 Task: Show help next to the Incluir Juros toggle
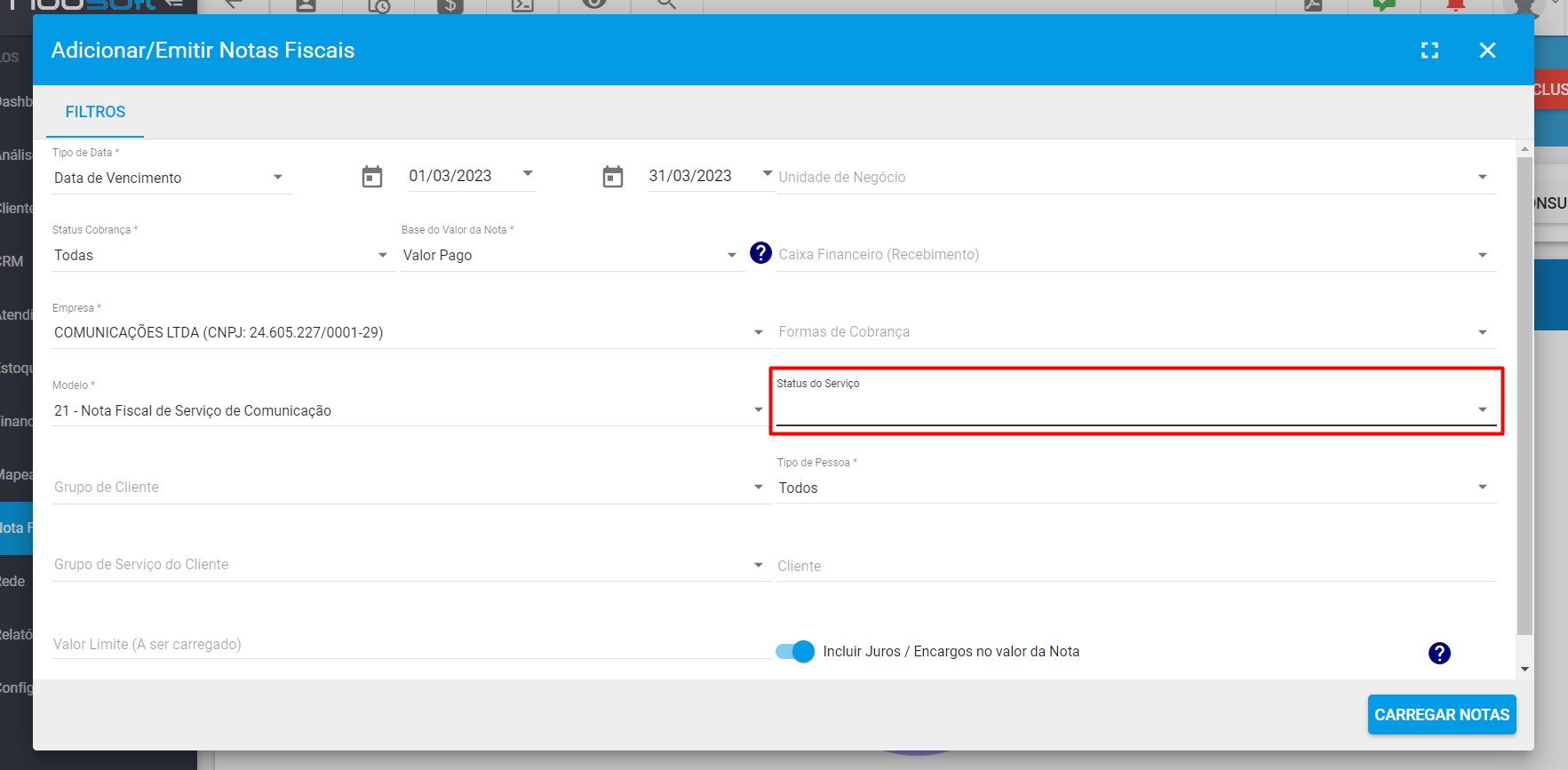[1439, 653]
